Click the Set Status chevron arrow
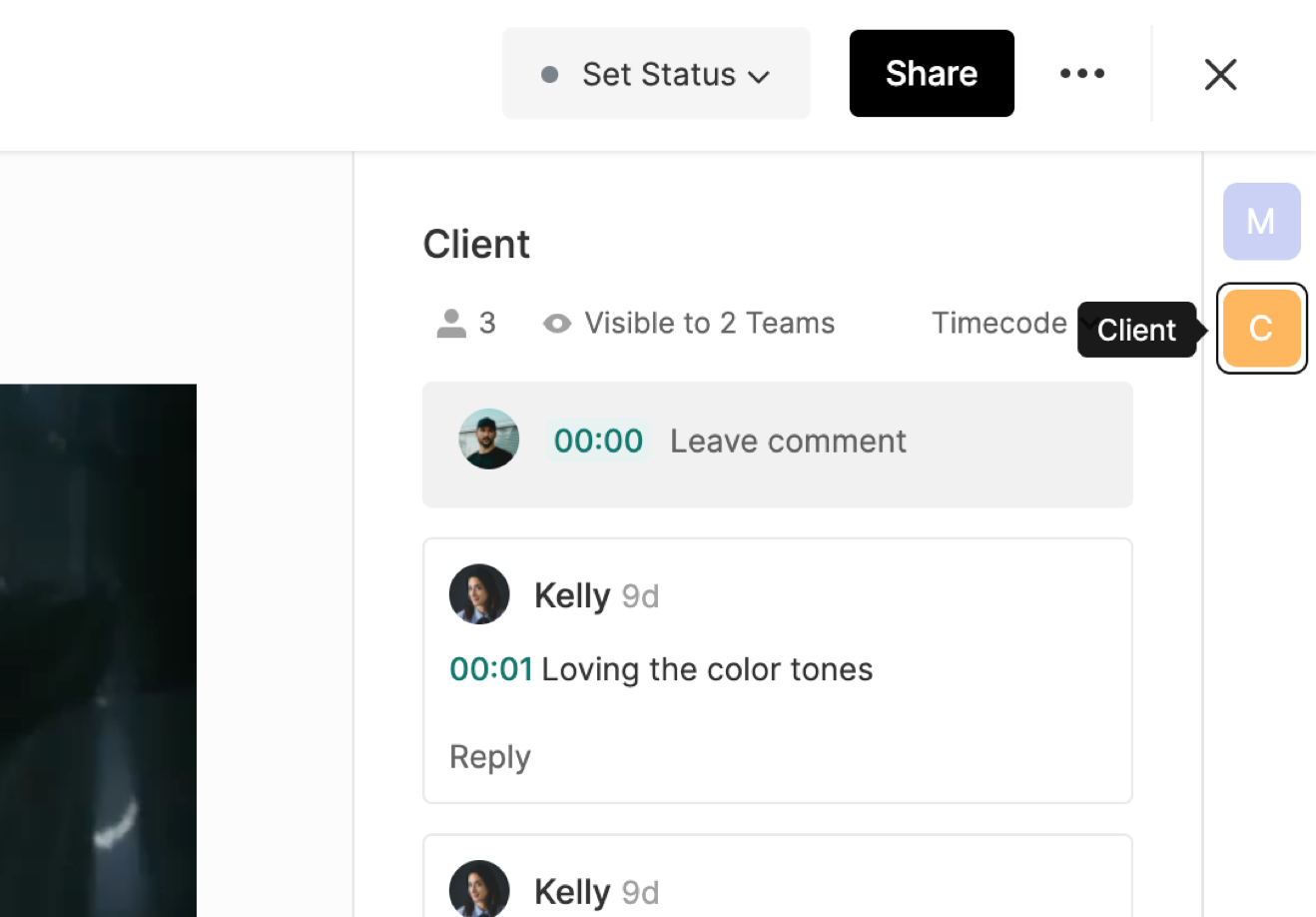1316x917 pixels. (x=759, y=77)
